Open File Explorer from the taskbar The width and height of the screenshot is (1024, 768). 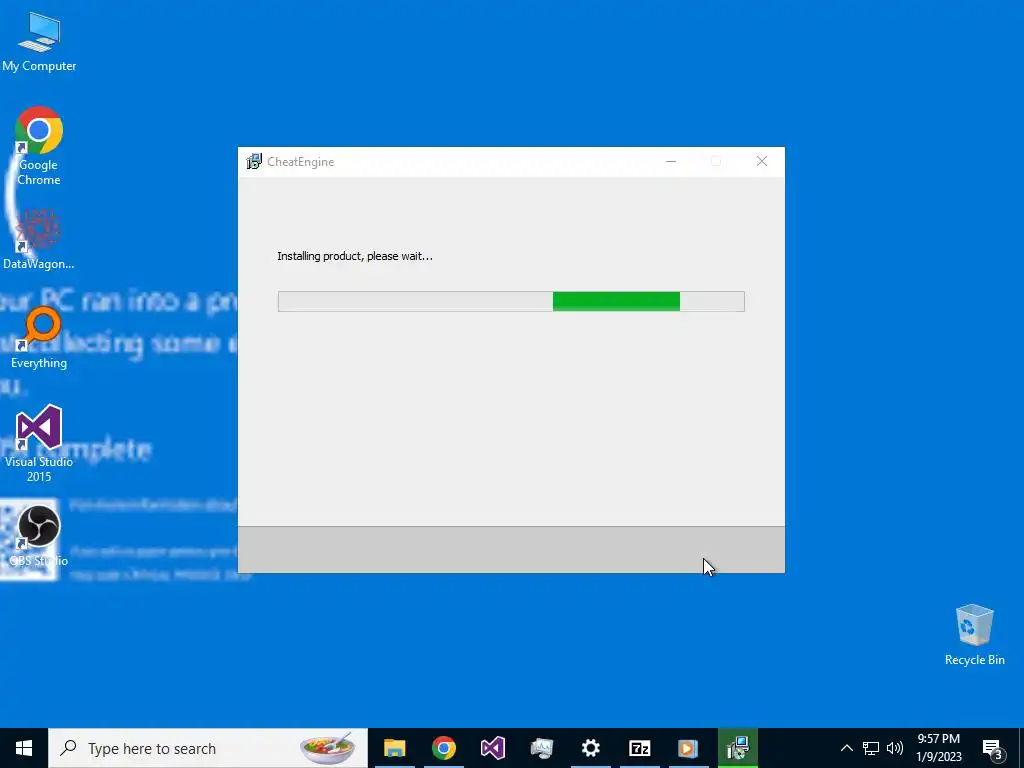click(x=394, y=748)
